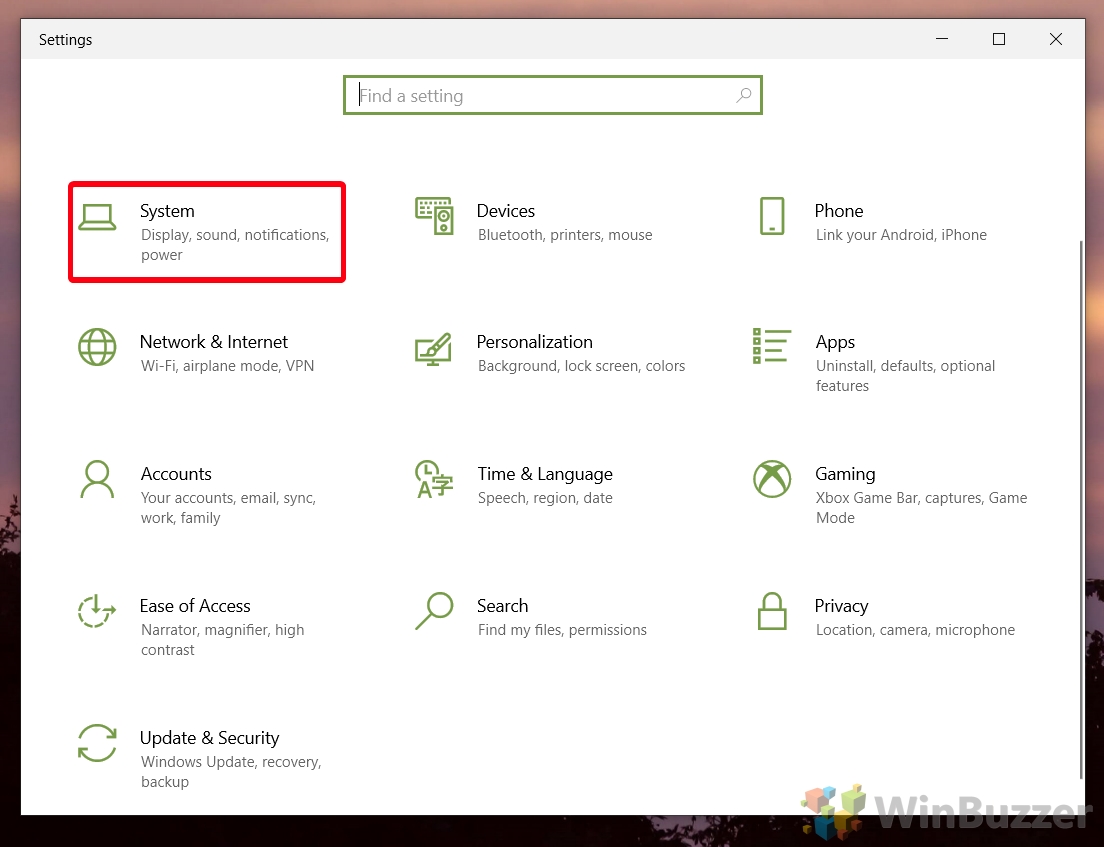Click 'Your accounts, email, sync, work, family'

click(x=228, y=508)
